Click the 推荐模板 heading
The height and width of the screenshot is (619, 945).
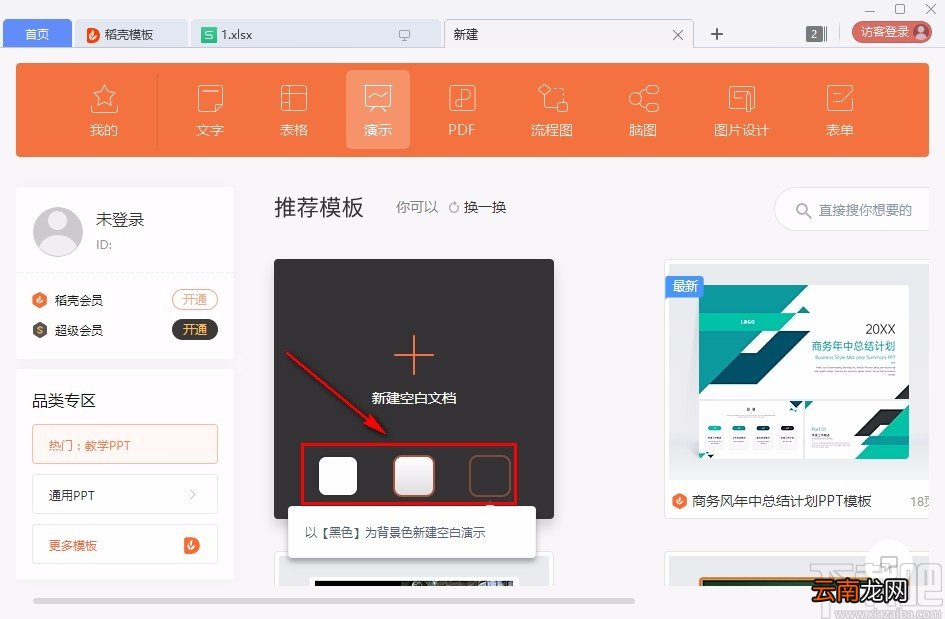click(319, 207)
